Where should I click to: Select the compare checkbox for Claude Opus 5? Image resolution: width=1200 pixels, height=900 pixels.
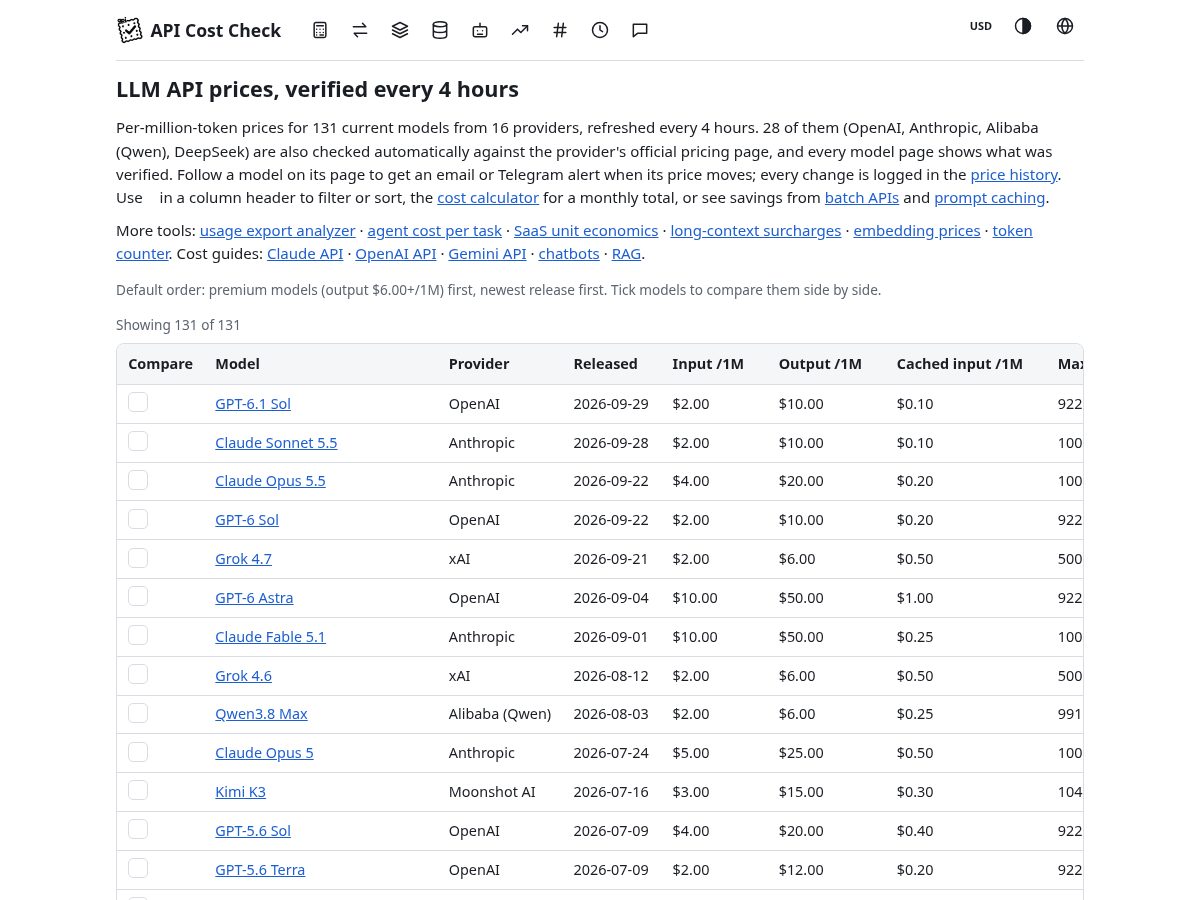pos(138,751)
